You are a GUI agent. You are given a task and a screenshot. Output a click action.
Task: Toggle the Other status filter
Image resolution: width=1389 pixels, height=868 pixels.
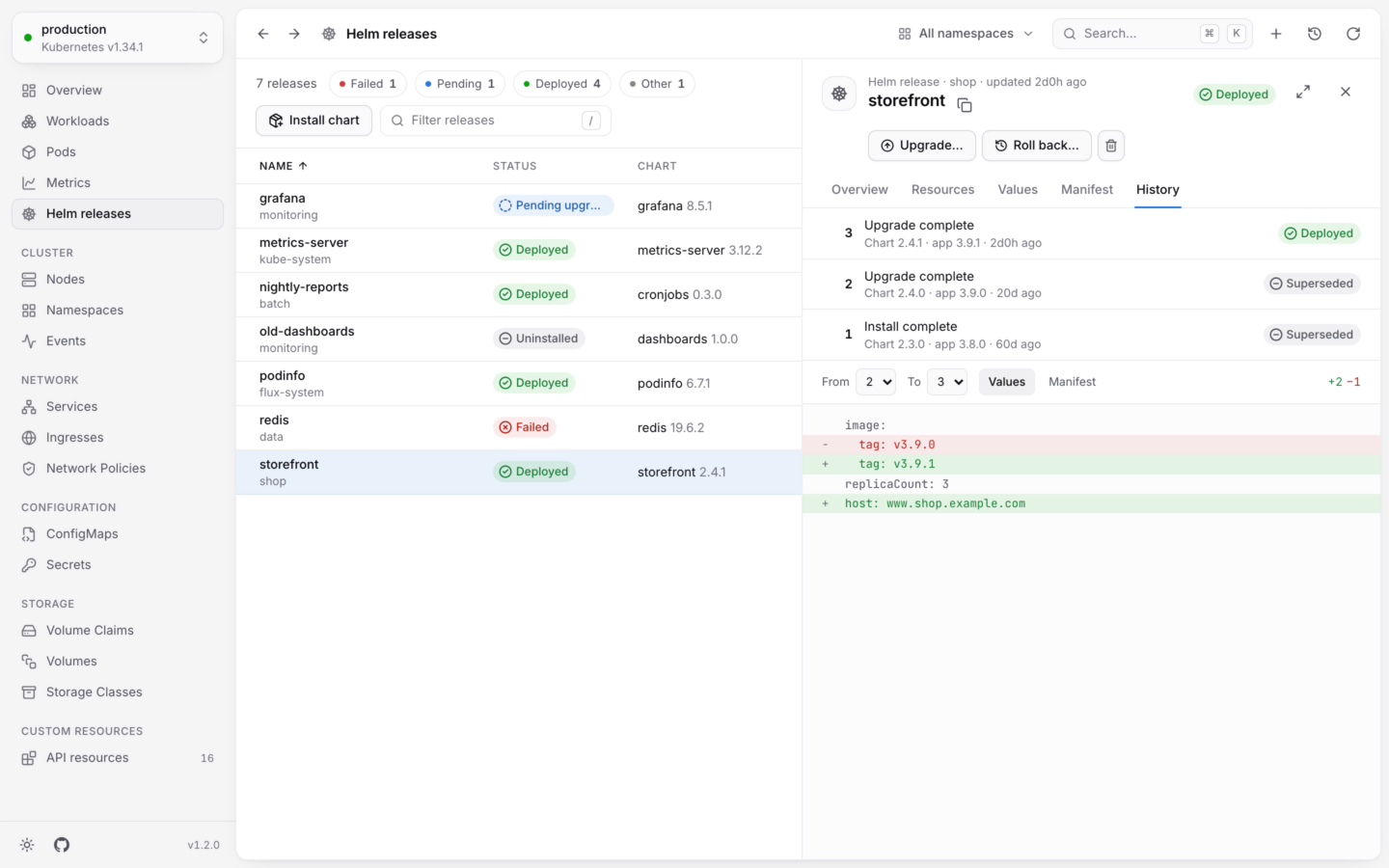[x=657, y=84]
